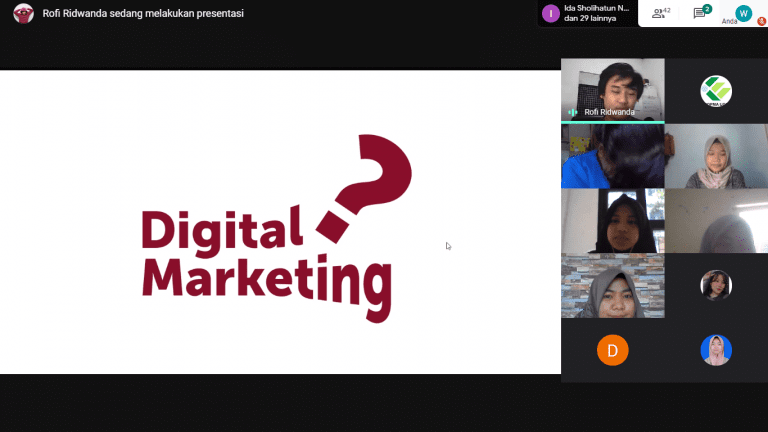Click your own 'W' avatar labeled Anda

[743, 13]
